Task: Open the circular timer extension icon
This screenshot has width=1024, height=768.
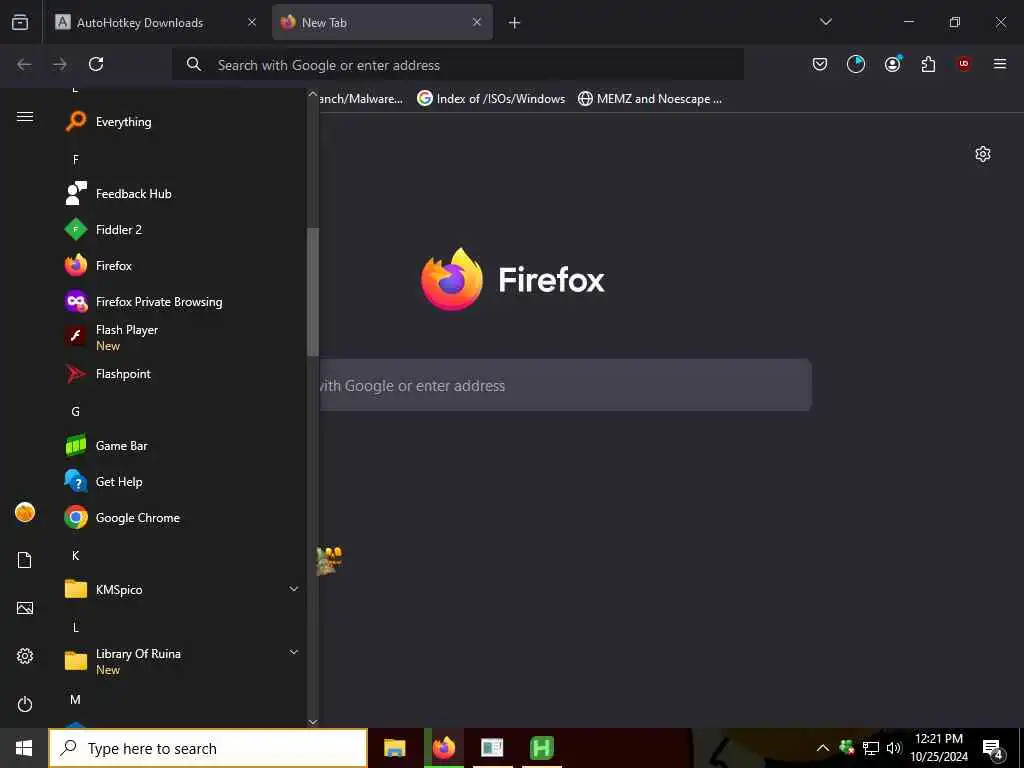Action: pyautogui.click(x=856, y=64)
